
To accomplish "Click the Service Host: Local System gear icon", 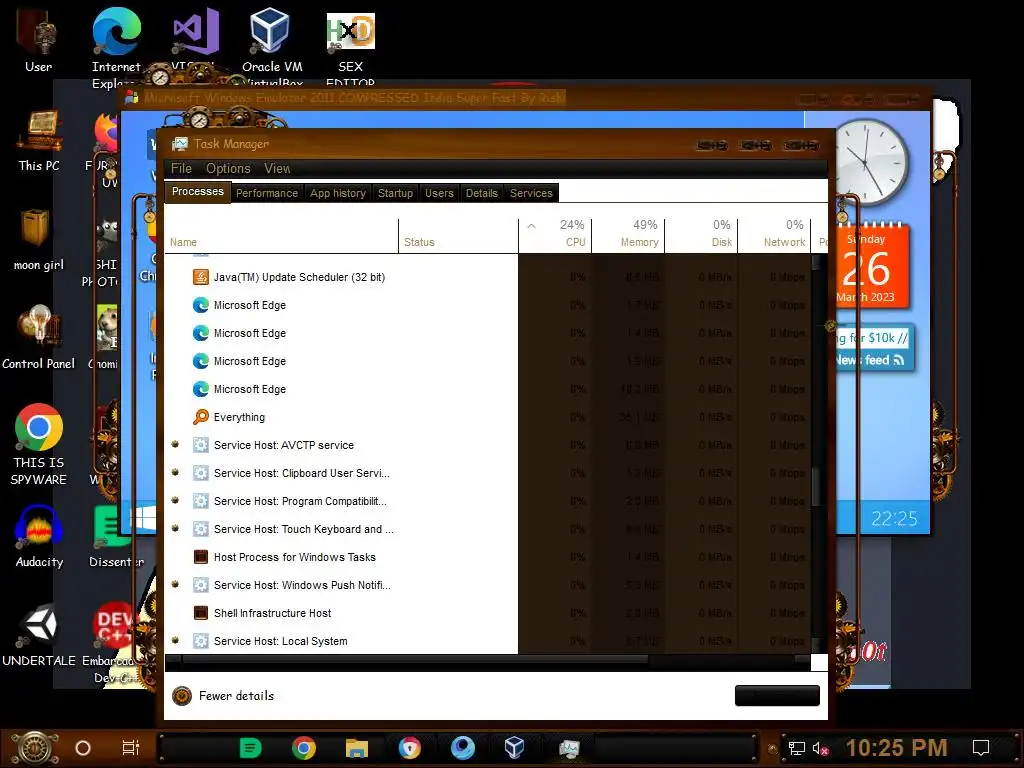I will pos(200,641).
